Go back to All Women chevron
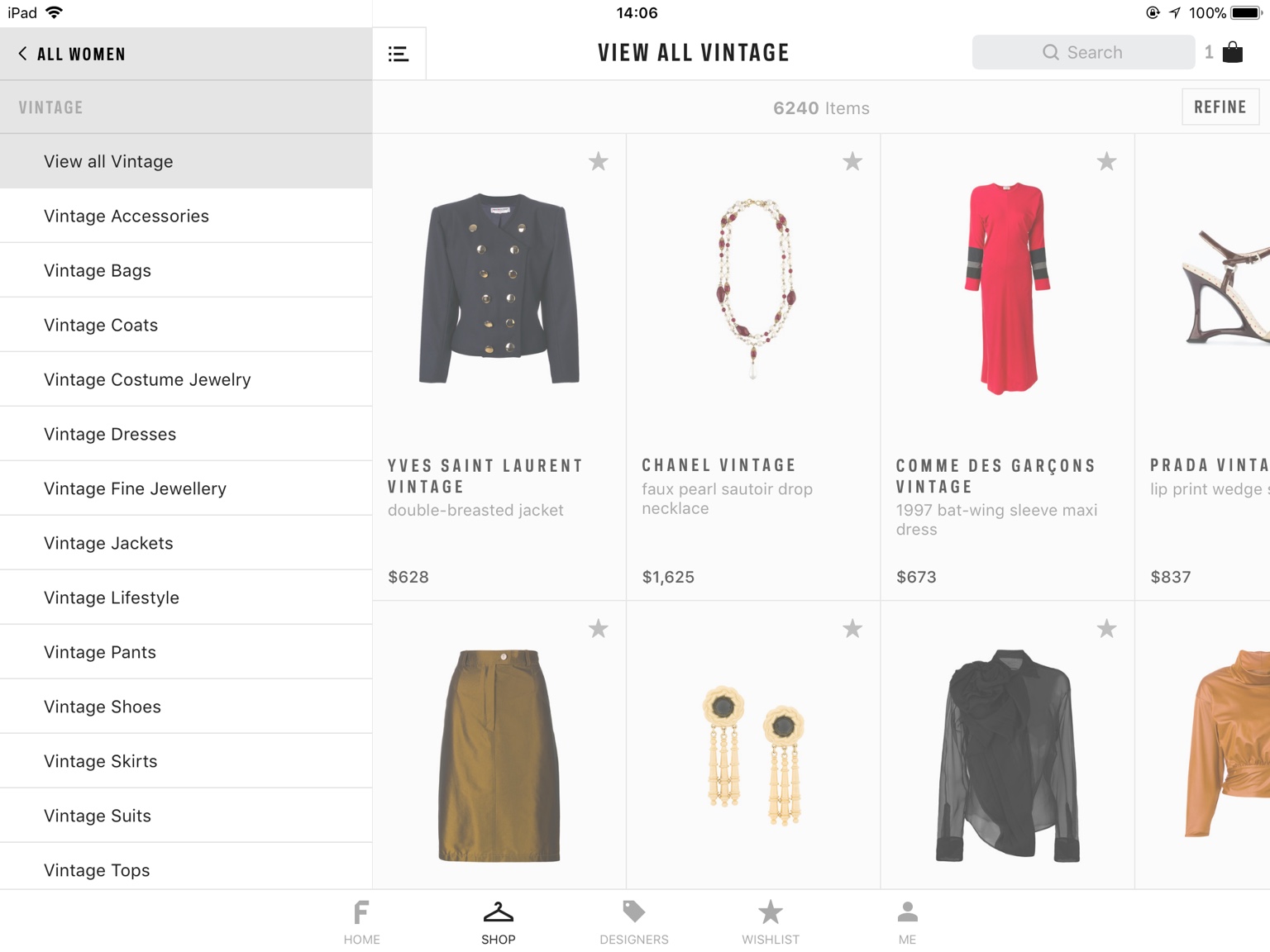This screenshot has height=952, width=1270. (x=22, y=54)
